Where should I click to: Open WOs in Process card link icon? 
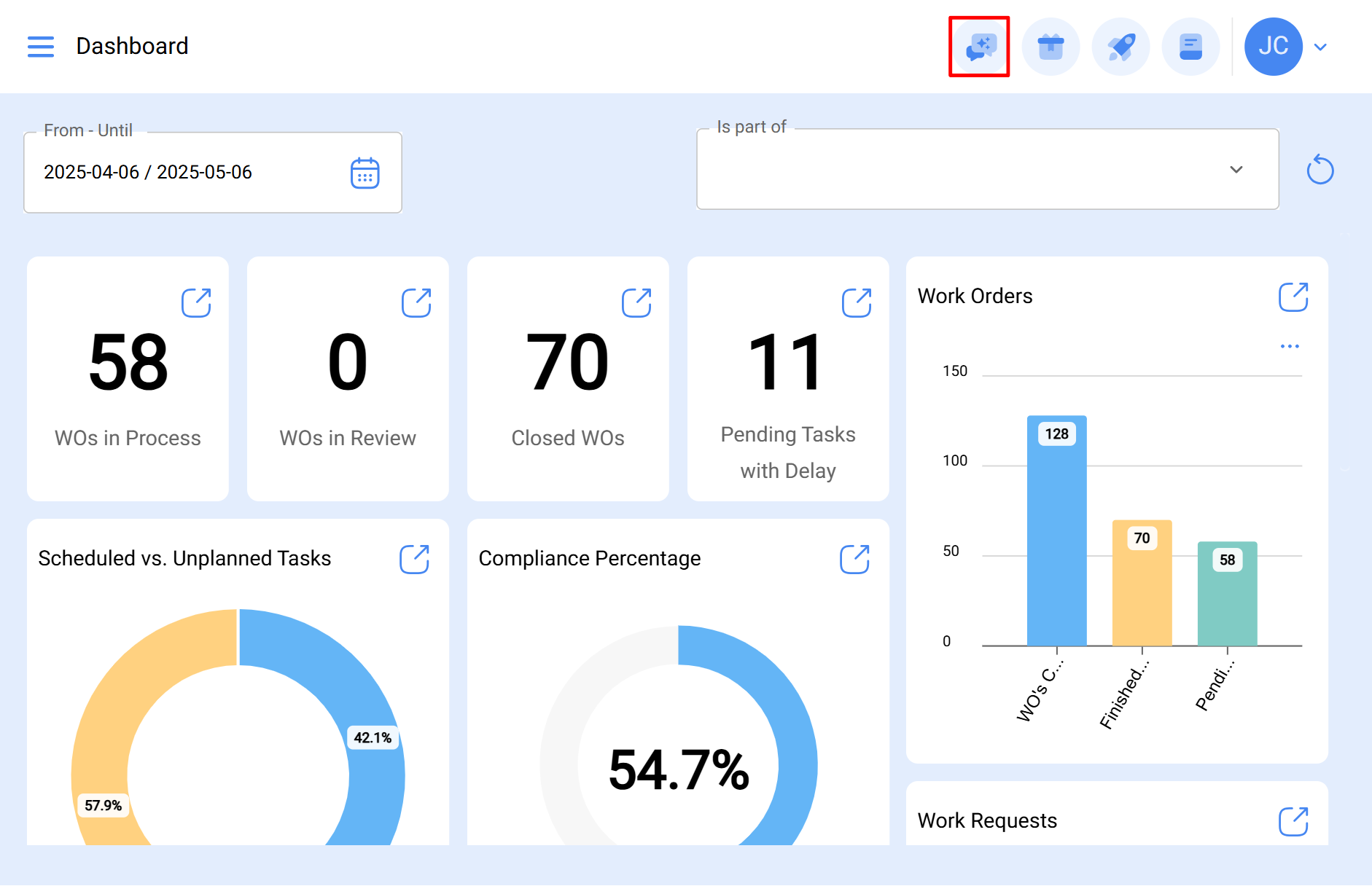(x=196, y=302)
